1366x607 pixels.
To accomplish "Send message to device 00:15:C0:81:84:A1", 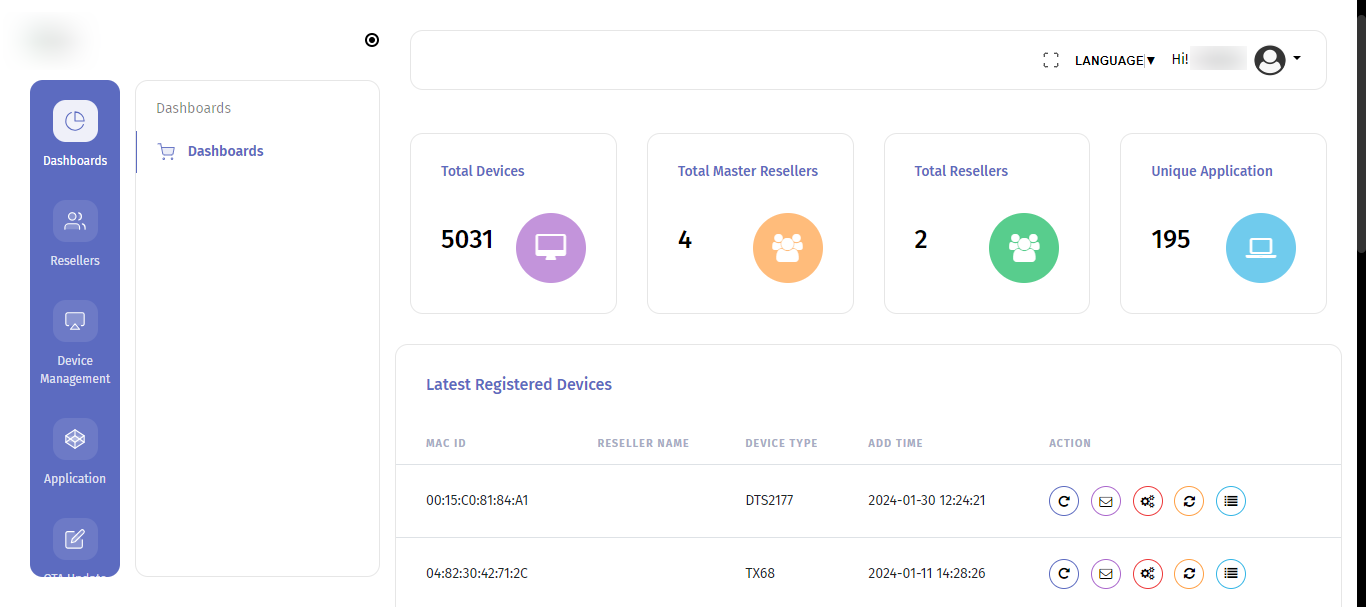I will pyautogui.click(x=1106, y=501).
